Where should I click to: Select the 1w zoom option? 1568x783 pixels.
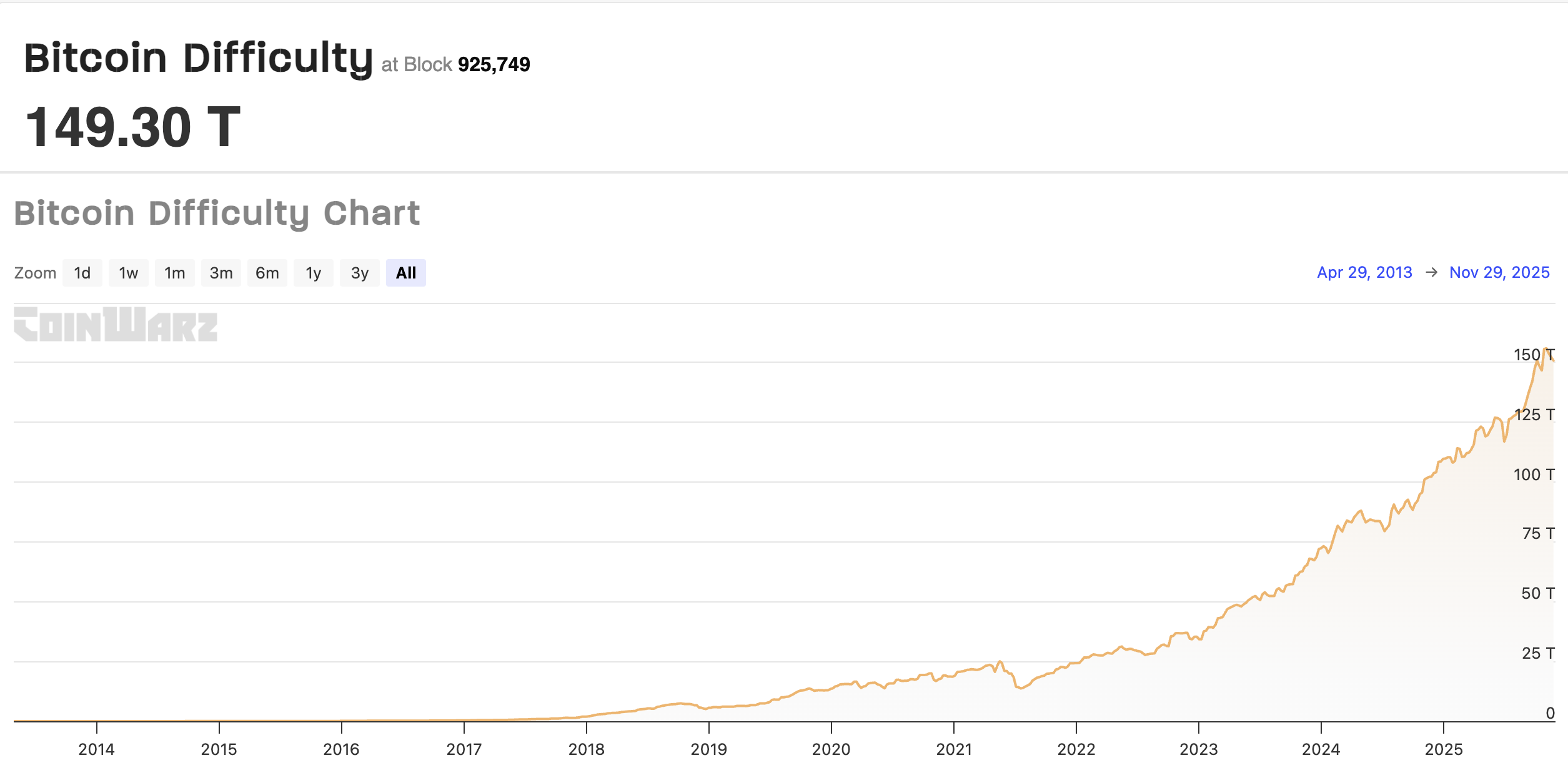click(128, 272)
